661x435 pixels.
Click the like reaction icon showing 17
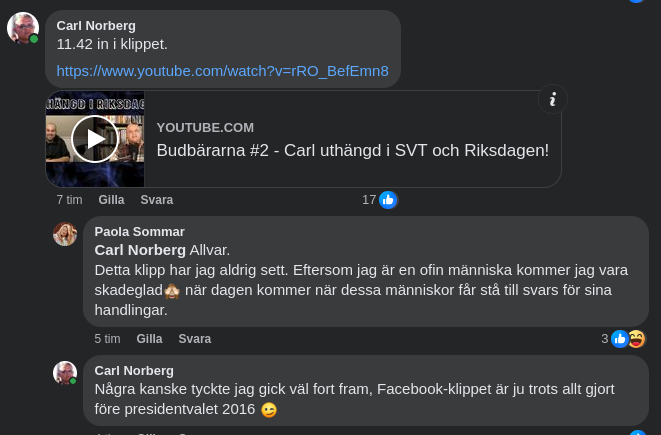(388, 200)
